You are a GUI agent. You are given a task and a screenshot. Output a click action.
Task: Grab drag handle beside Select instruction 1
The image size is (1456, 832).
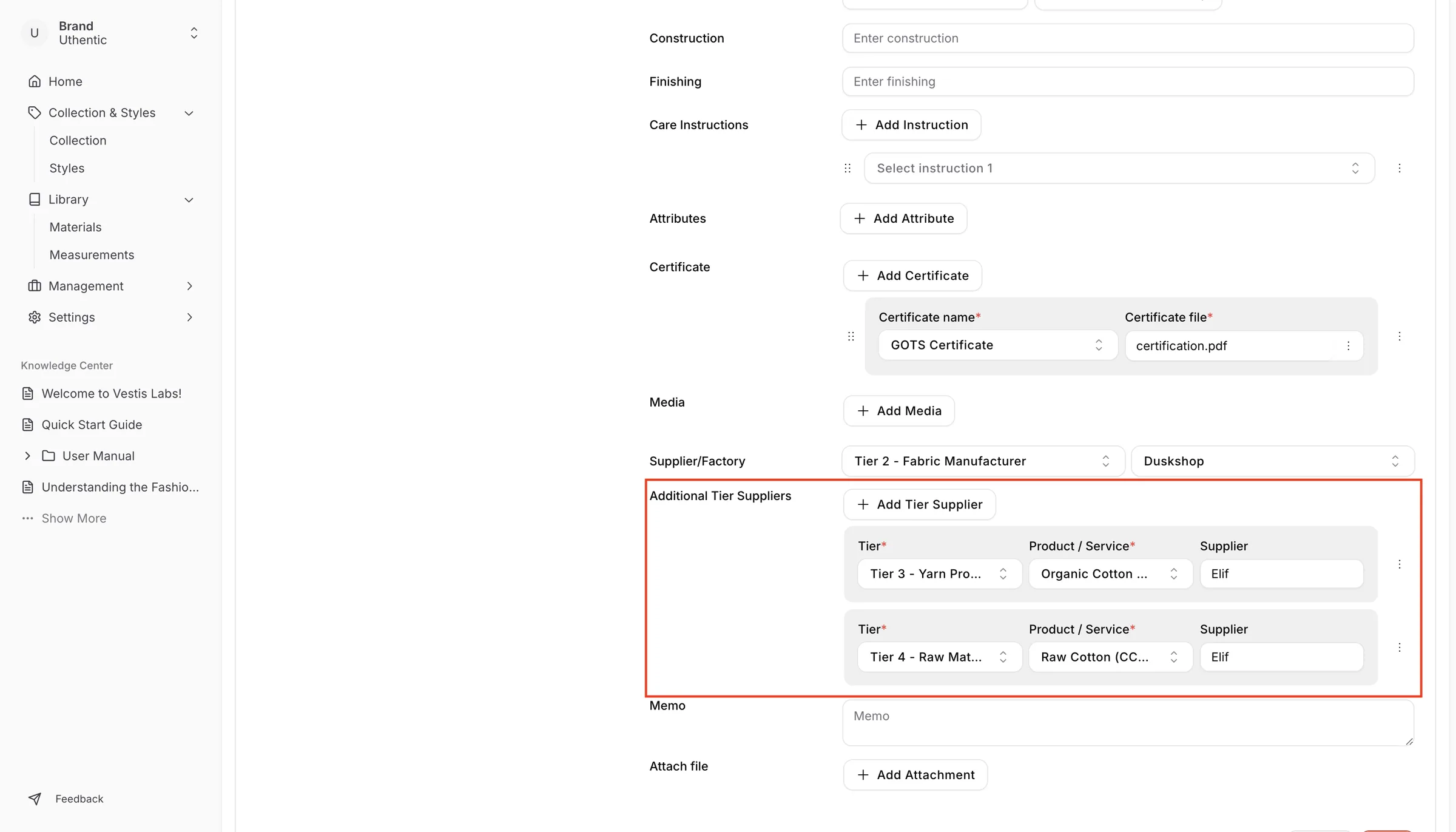tap(848, 168)
